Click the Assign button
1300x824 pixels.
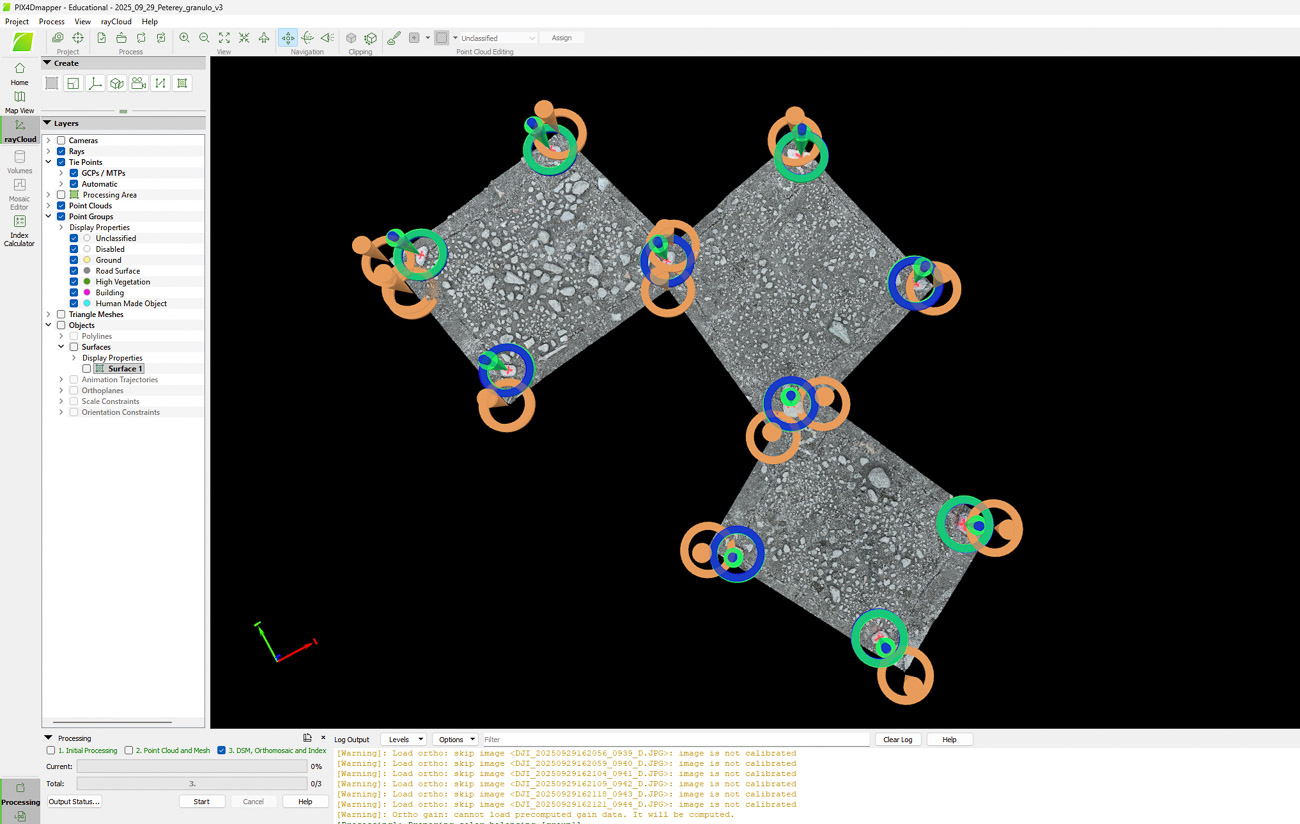pyautogui.click(x=562, y=38)
